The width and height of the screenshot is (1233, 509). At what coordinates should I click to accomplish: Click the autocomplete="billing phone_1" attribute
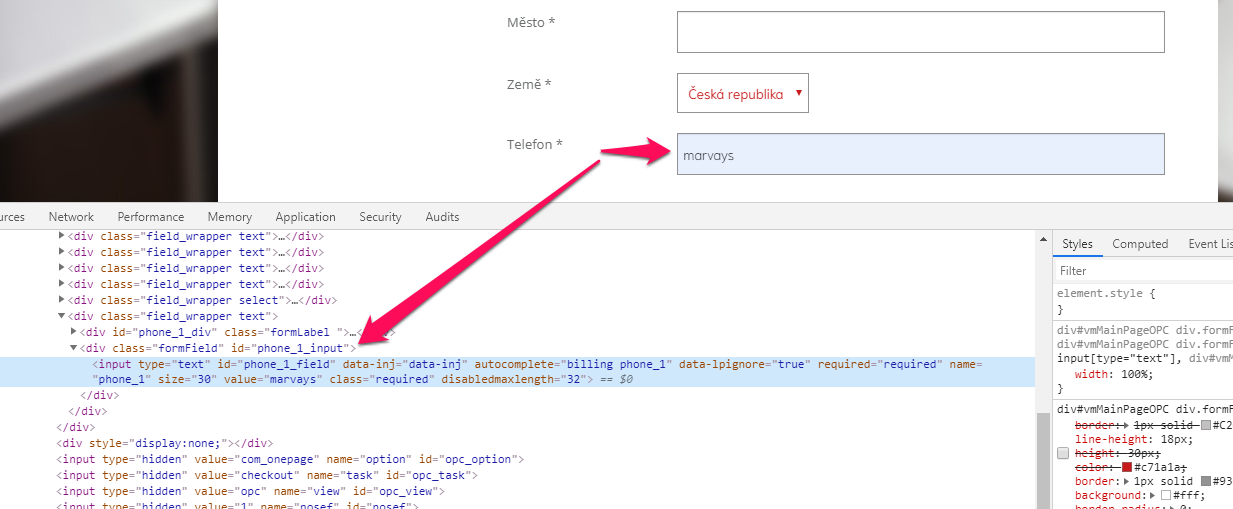click(573, 364)
